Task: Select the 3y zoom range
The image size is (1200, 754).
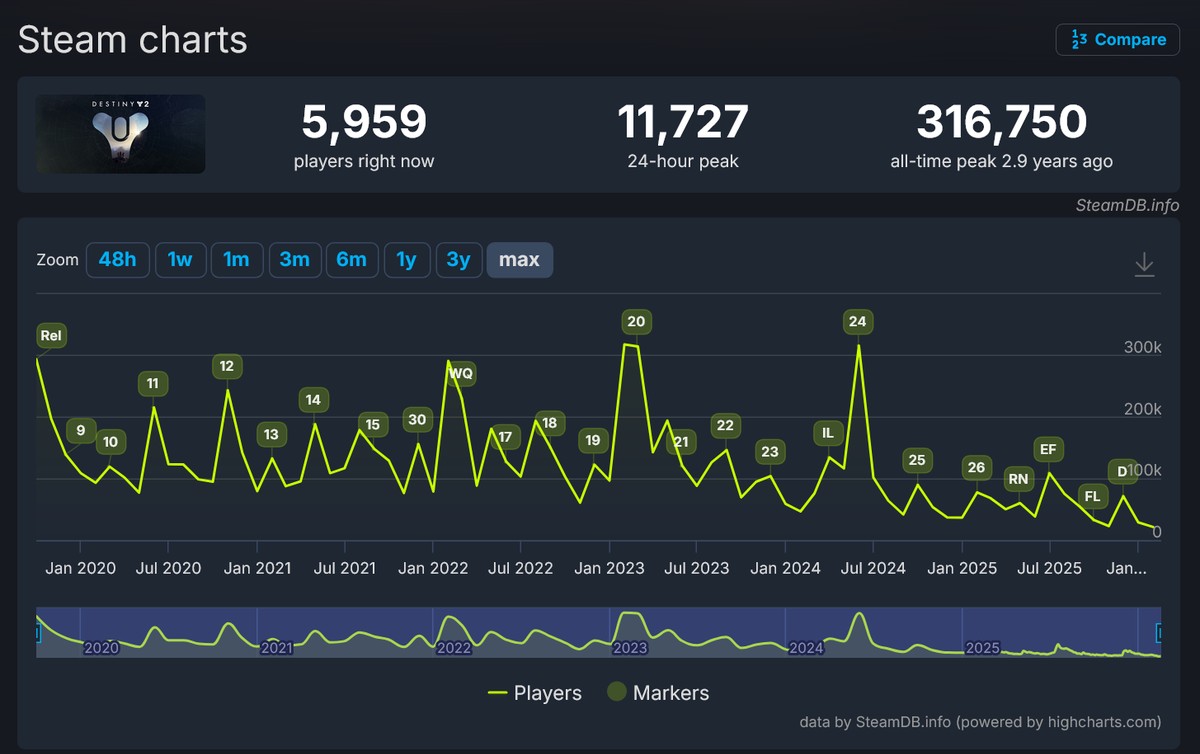Action: click(x=458, y=260)
